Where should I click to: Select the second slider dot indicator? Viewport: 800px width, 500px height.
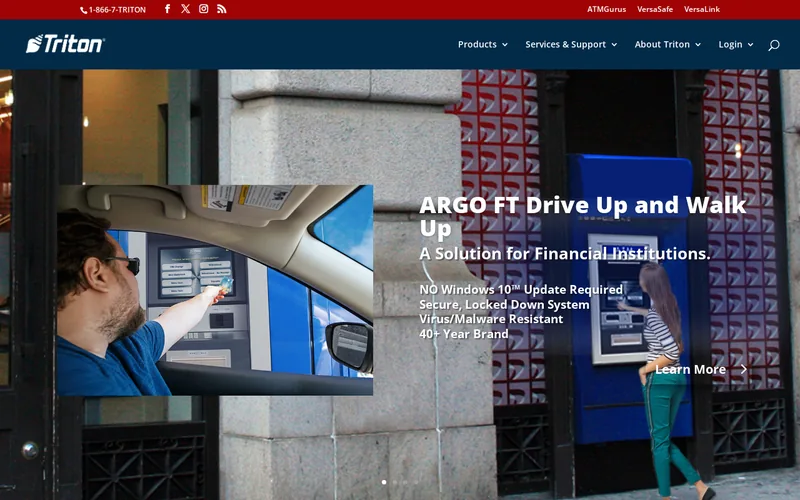click(x=394, y=482)
